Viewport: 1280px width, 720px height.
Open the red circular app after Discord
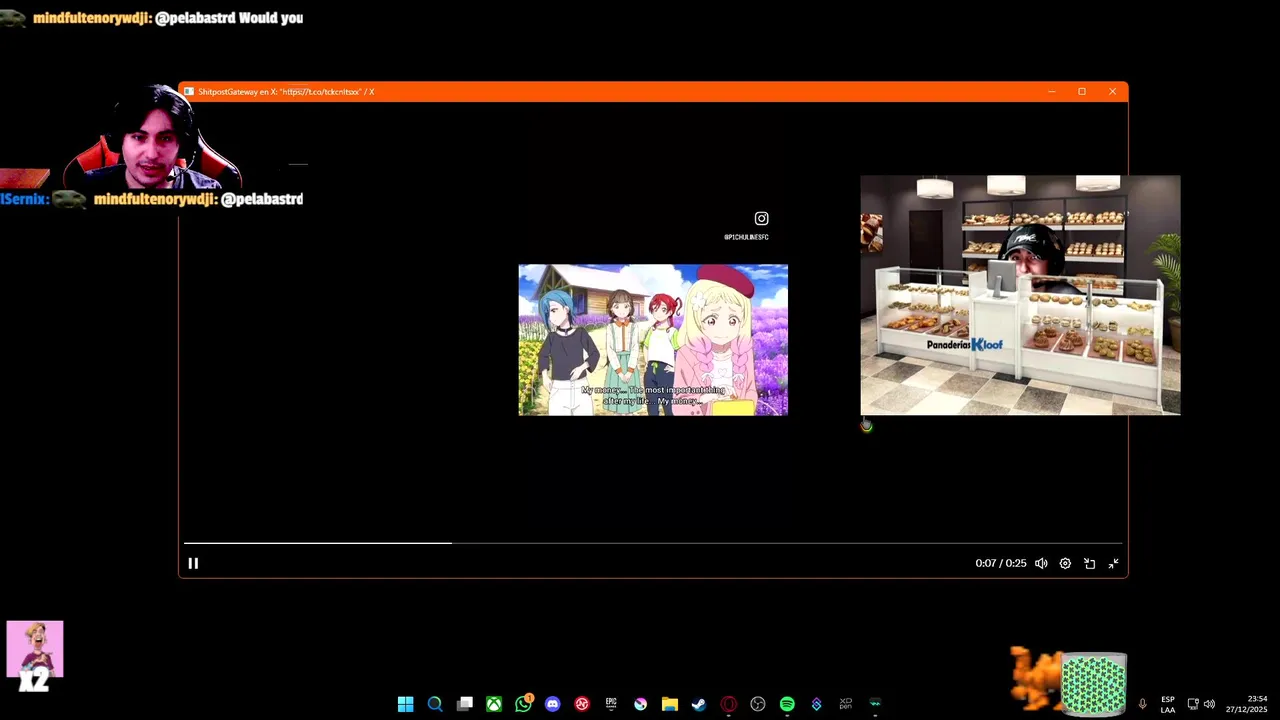pyautogui.click(x=582, y=704)
